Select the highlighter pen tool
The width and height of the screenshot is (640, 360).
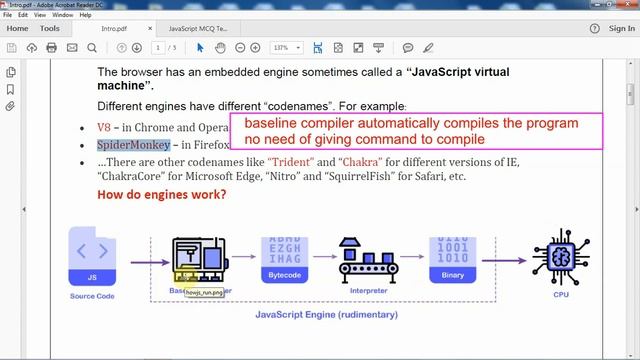pos(428,48)
